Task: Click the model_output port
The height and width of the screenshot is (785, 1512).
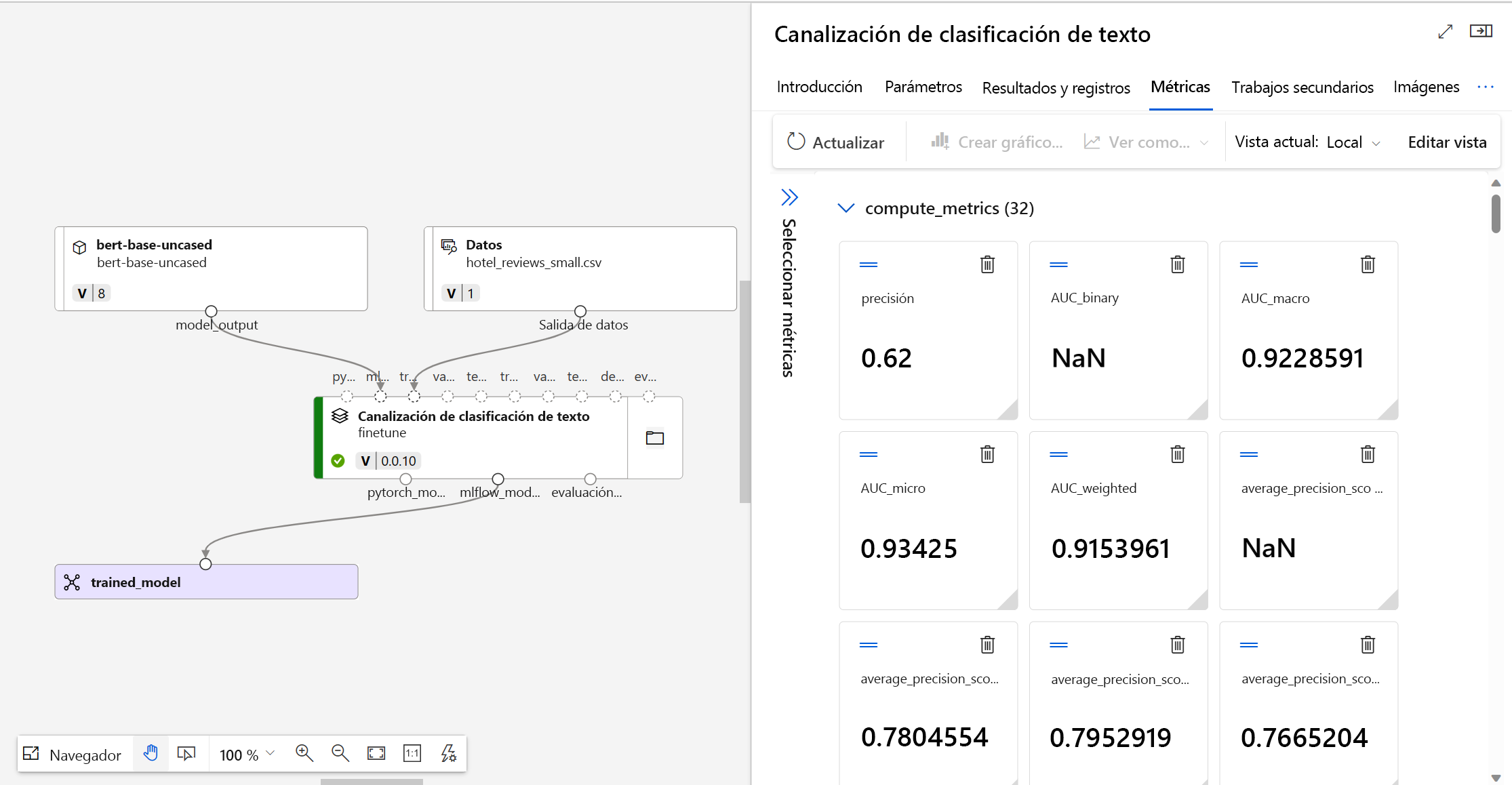Action: (x=211, y=311)
